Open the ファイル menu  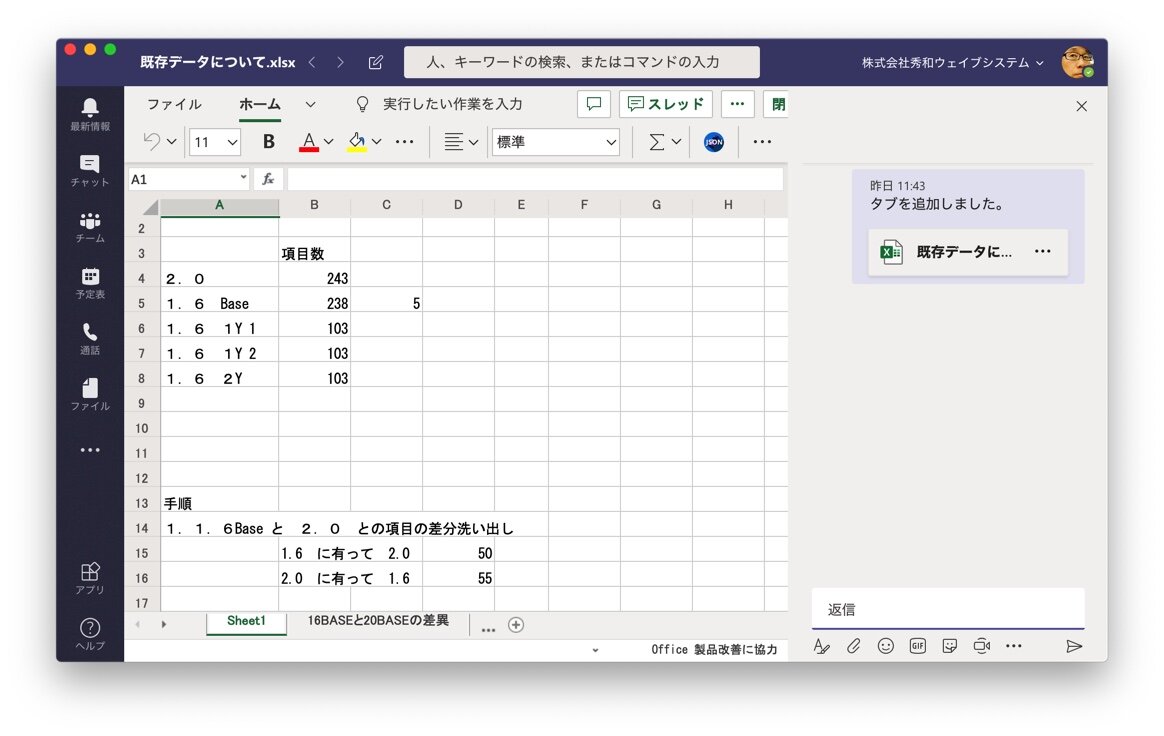point(174,104)
